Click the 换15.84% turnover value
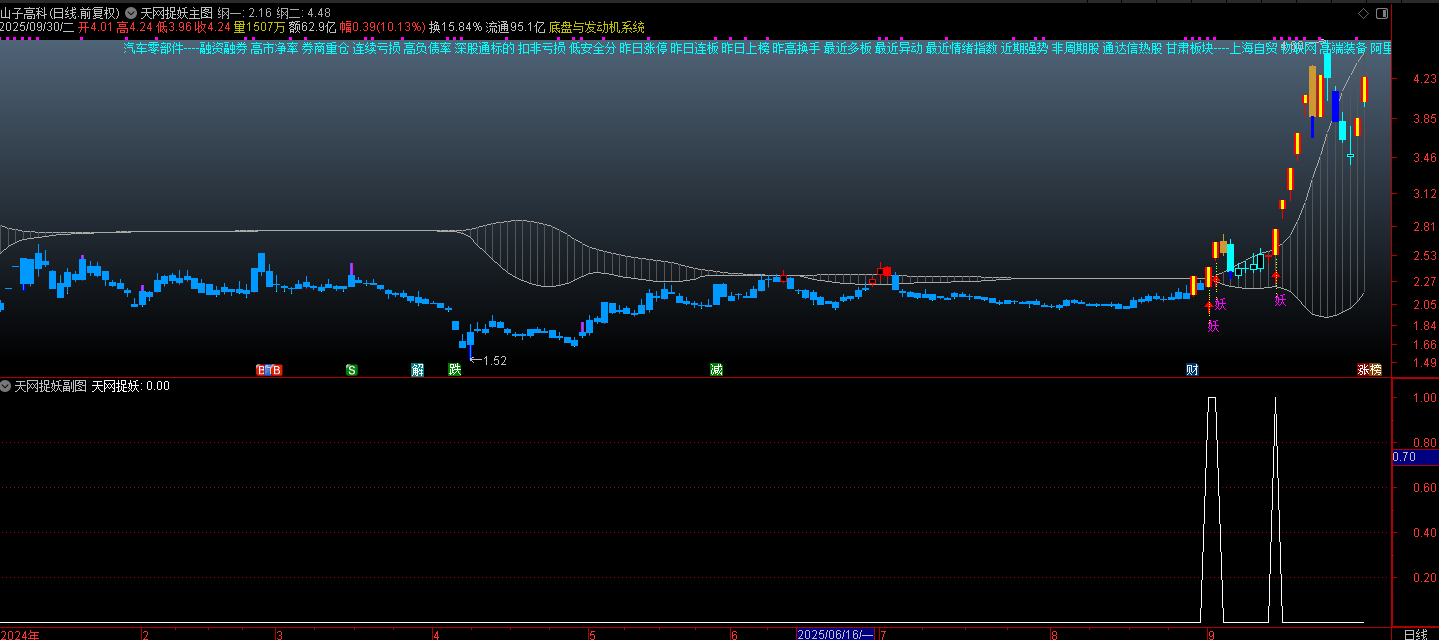1439x640 pixels. (x=455, y=27)
